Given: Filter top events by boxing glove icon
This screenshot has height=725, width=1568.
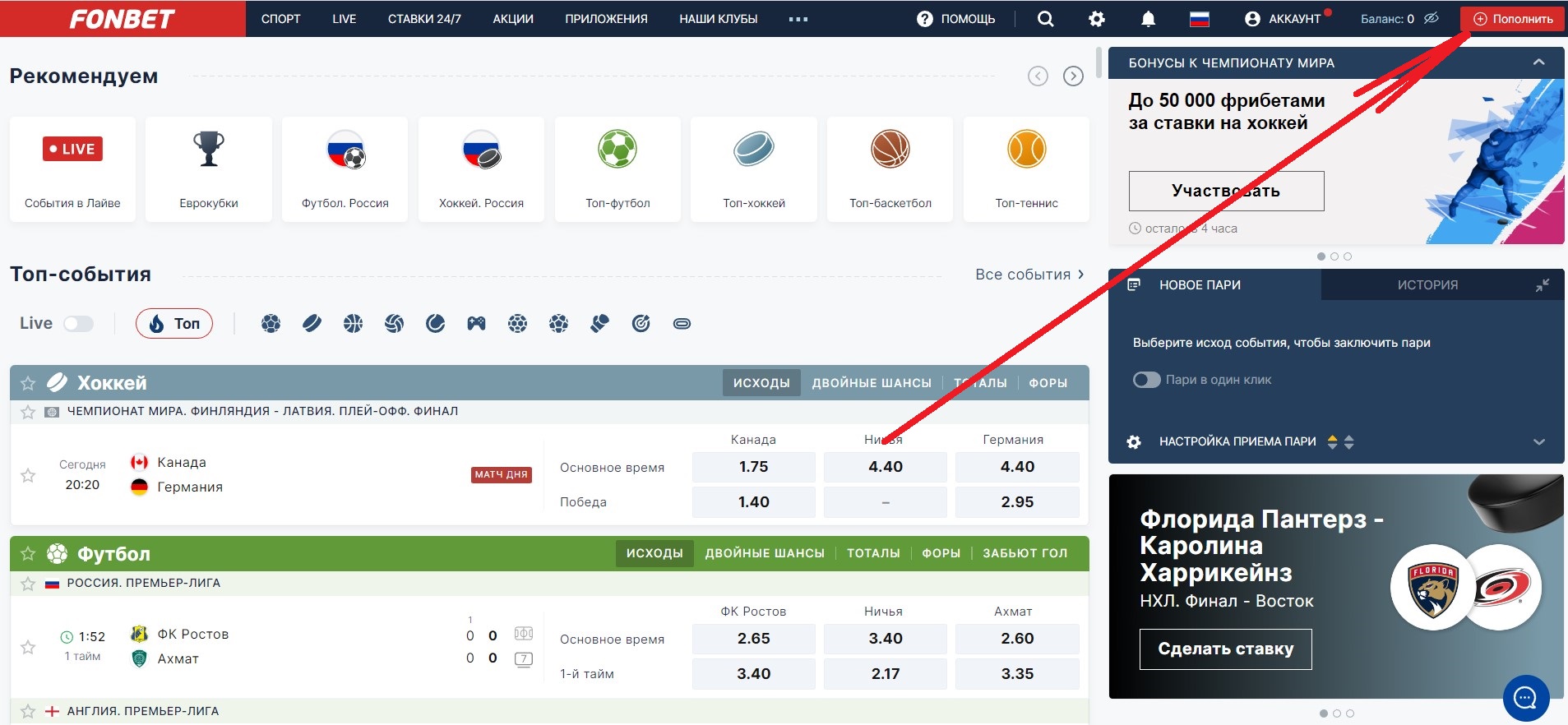Looking at the screenshot, I should (x=600, y=324).
